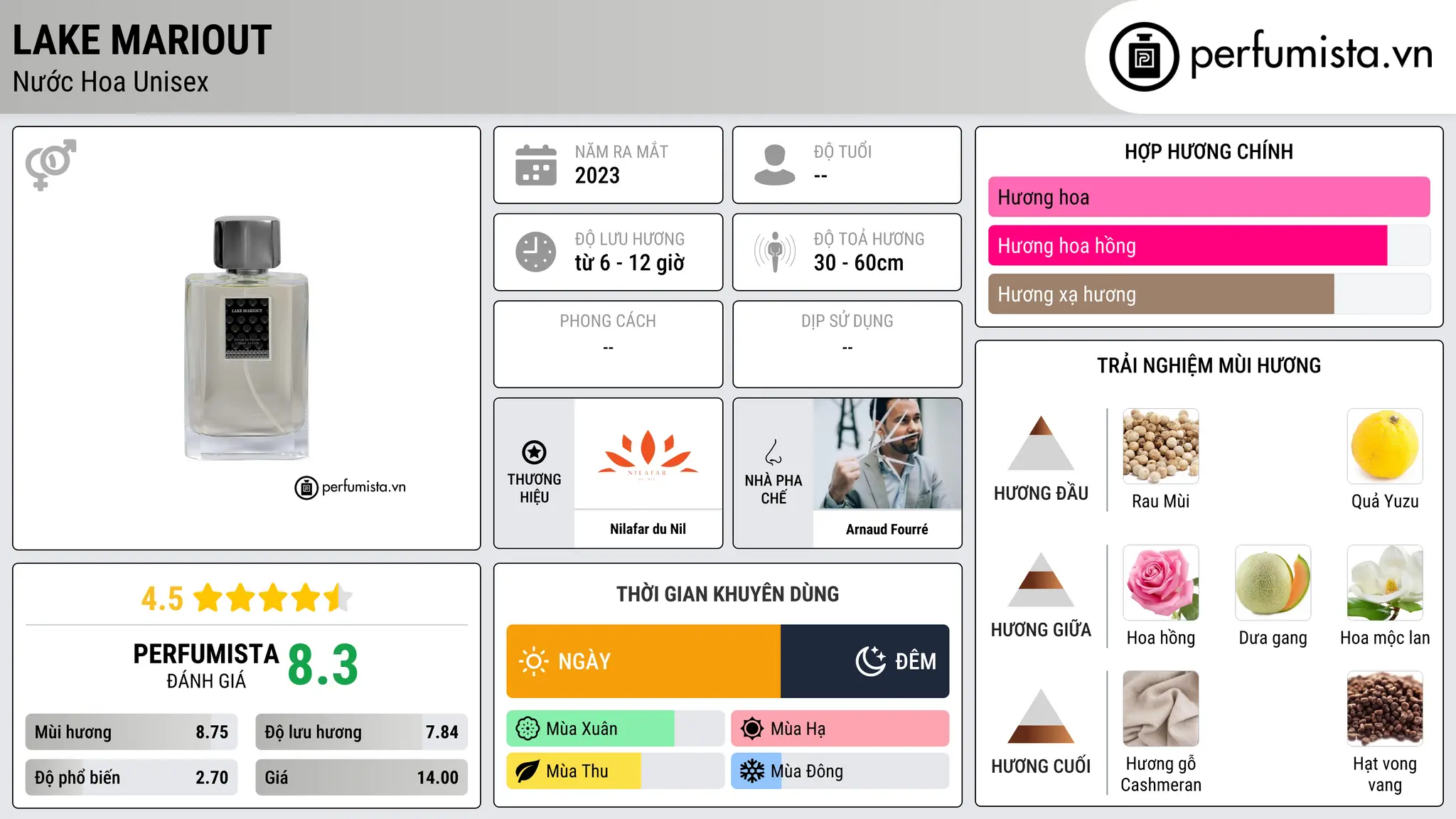Click the LAKE MARIOUT title
The image size is (1456, 819).
142,40
